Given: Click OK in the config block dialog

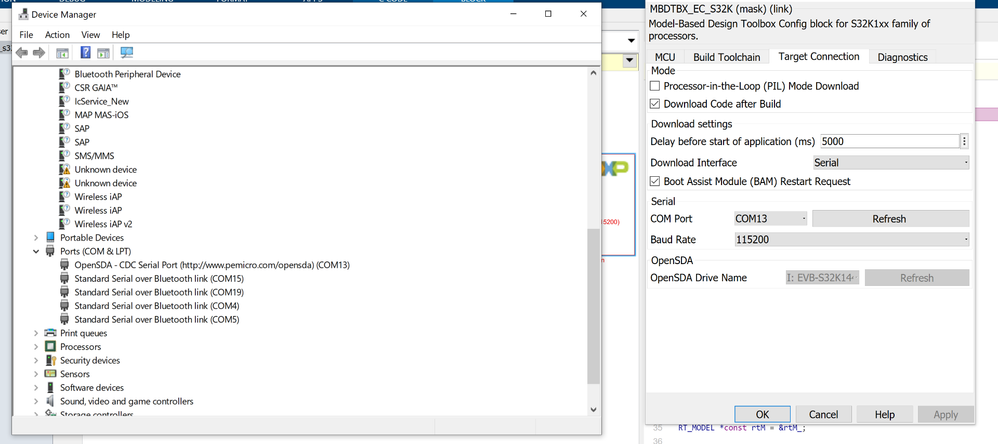Looking at the screenshot, I should coord(763,414).
